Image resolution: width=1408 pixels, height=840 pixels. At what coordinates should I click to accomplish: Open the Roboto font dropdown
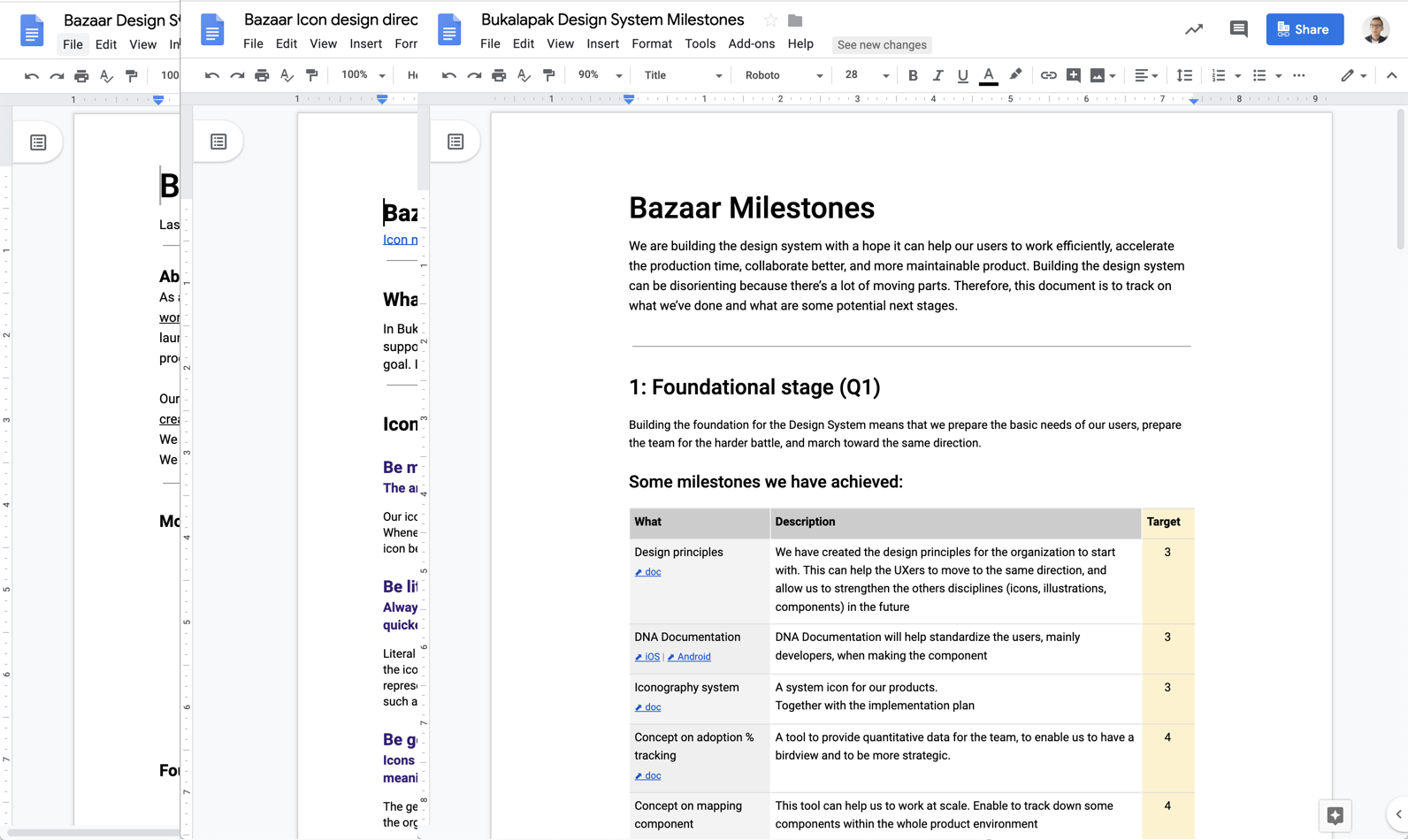[x=784, y=75]
